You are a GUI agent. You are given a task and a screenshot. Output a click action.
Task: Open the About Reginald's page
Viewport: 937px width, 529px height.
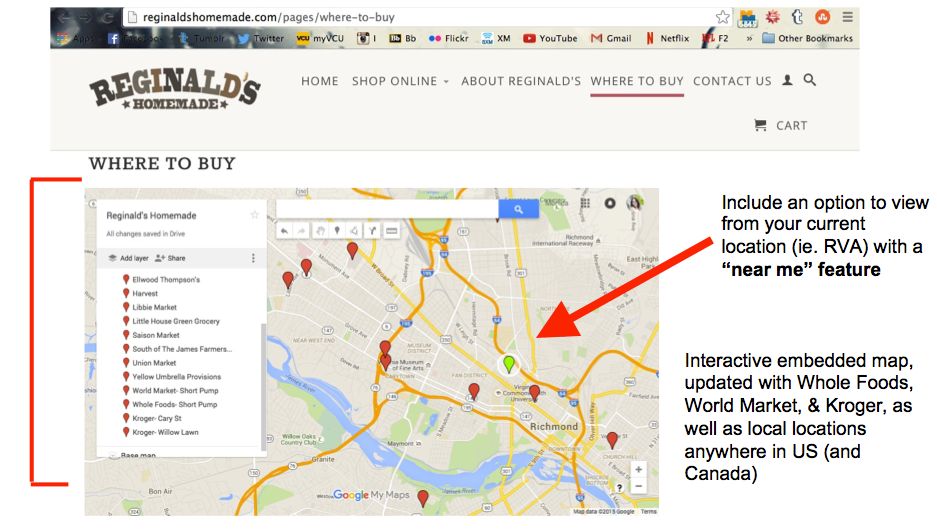pos(520,81)
